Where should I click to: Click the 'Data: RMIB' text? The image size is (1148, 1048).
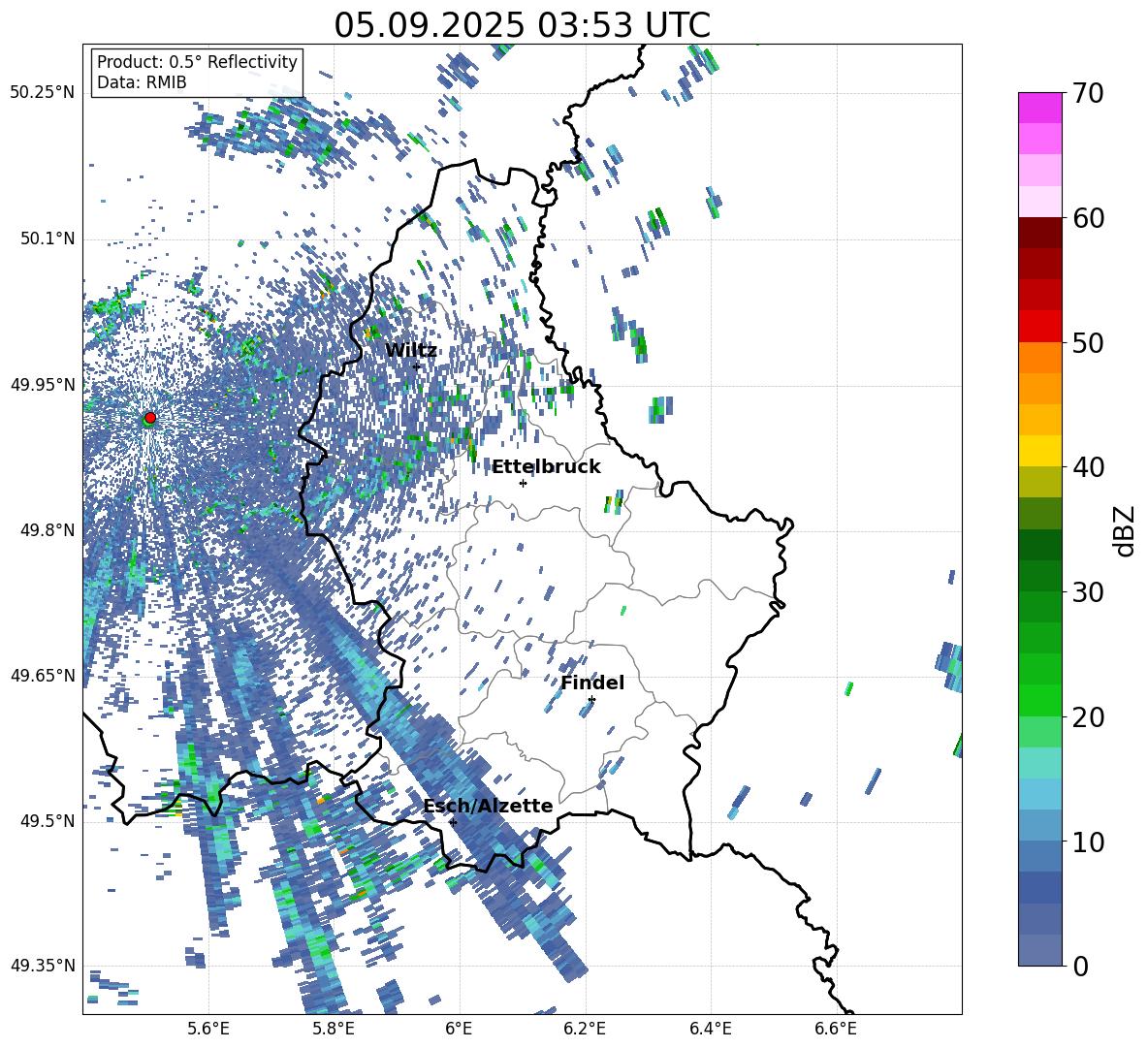[x=142, y=82]
